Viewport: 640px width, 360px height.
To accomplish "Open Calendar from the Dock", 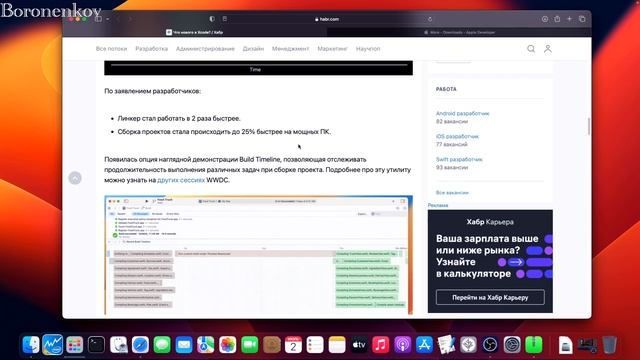I will click(x=293, y=345).
